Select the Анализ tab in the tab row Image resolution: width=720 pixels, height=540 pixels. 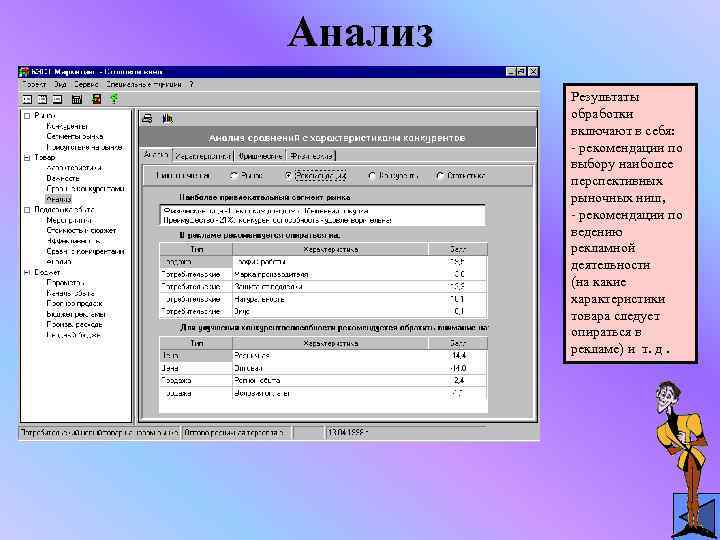156,155
